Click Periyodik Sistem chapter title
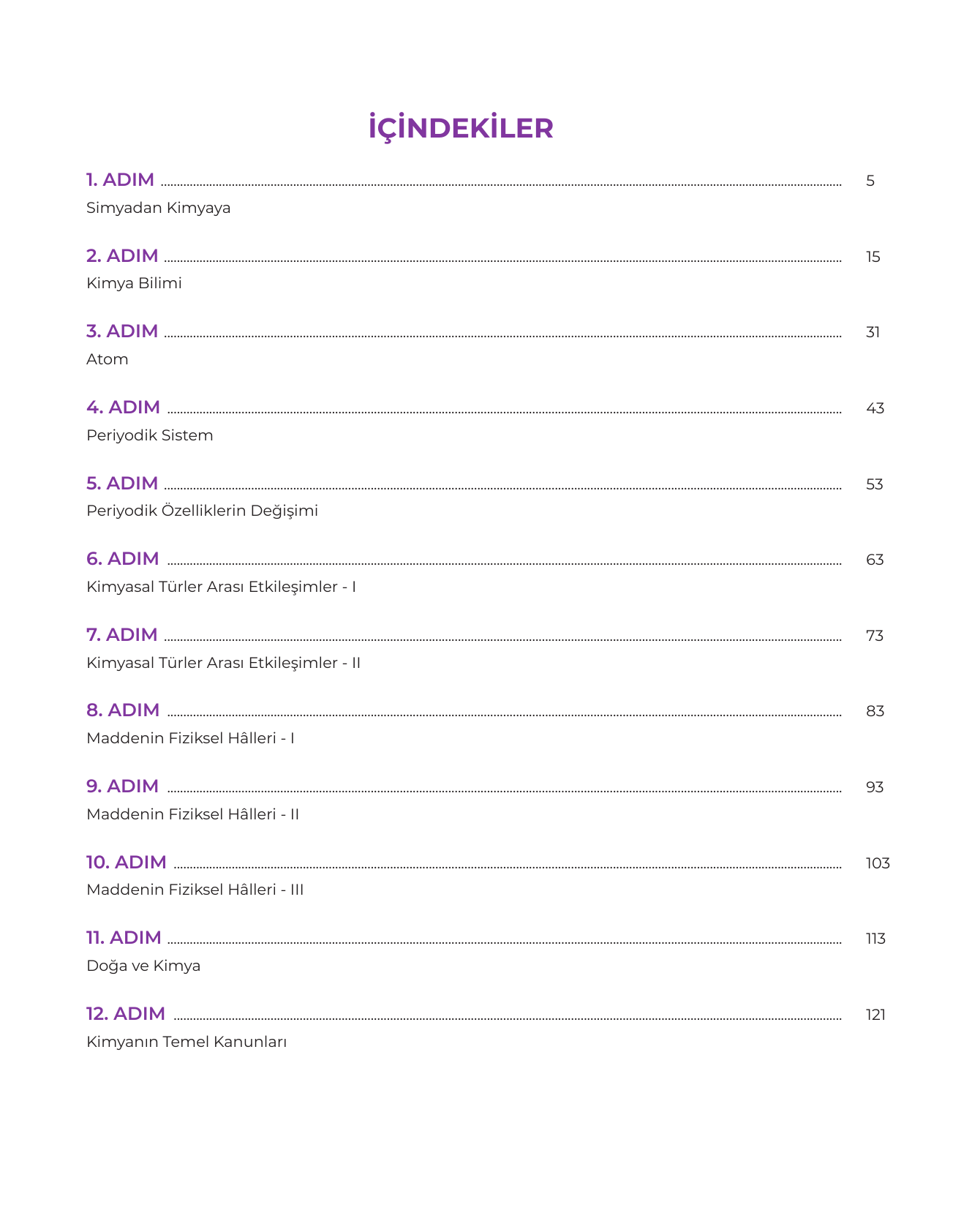 pos(149,435)
